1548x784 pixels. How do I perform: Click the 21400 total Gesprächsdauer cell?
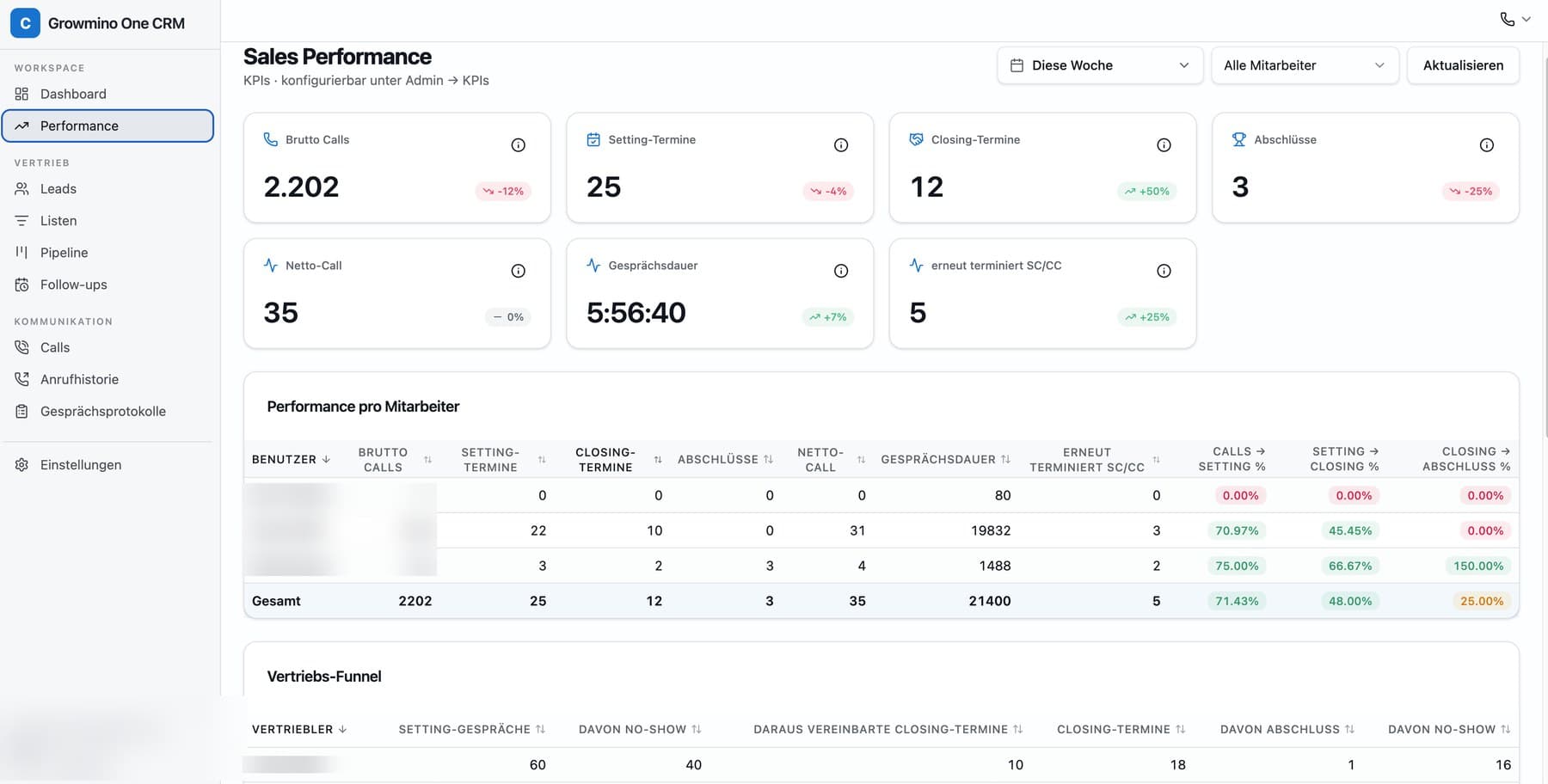990,601
